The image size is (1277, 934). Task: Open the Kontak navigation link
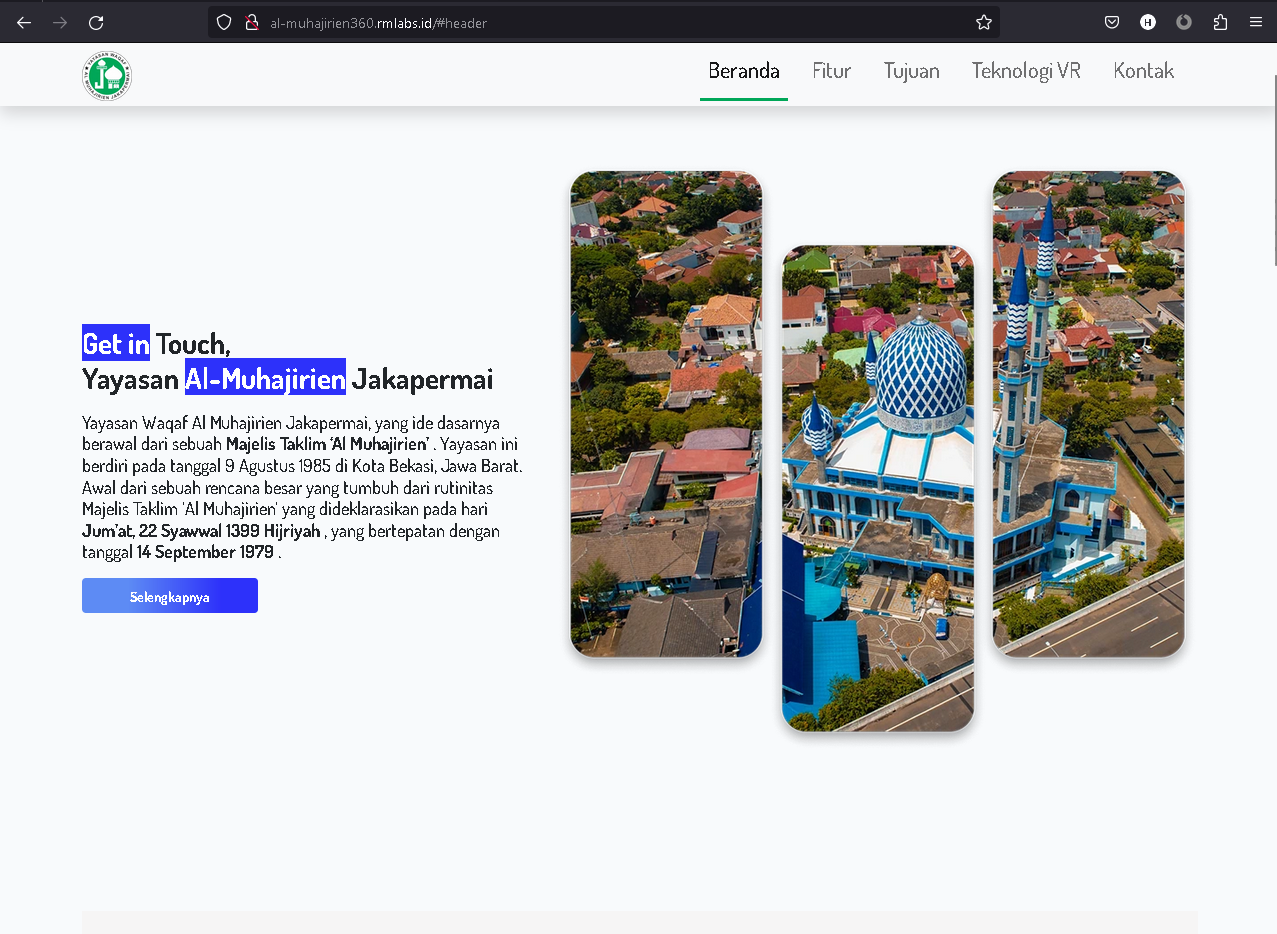point(1143,71)
